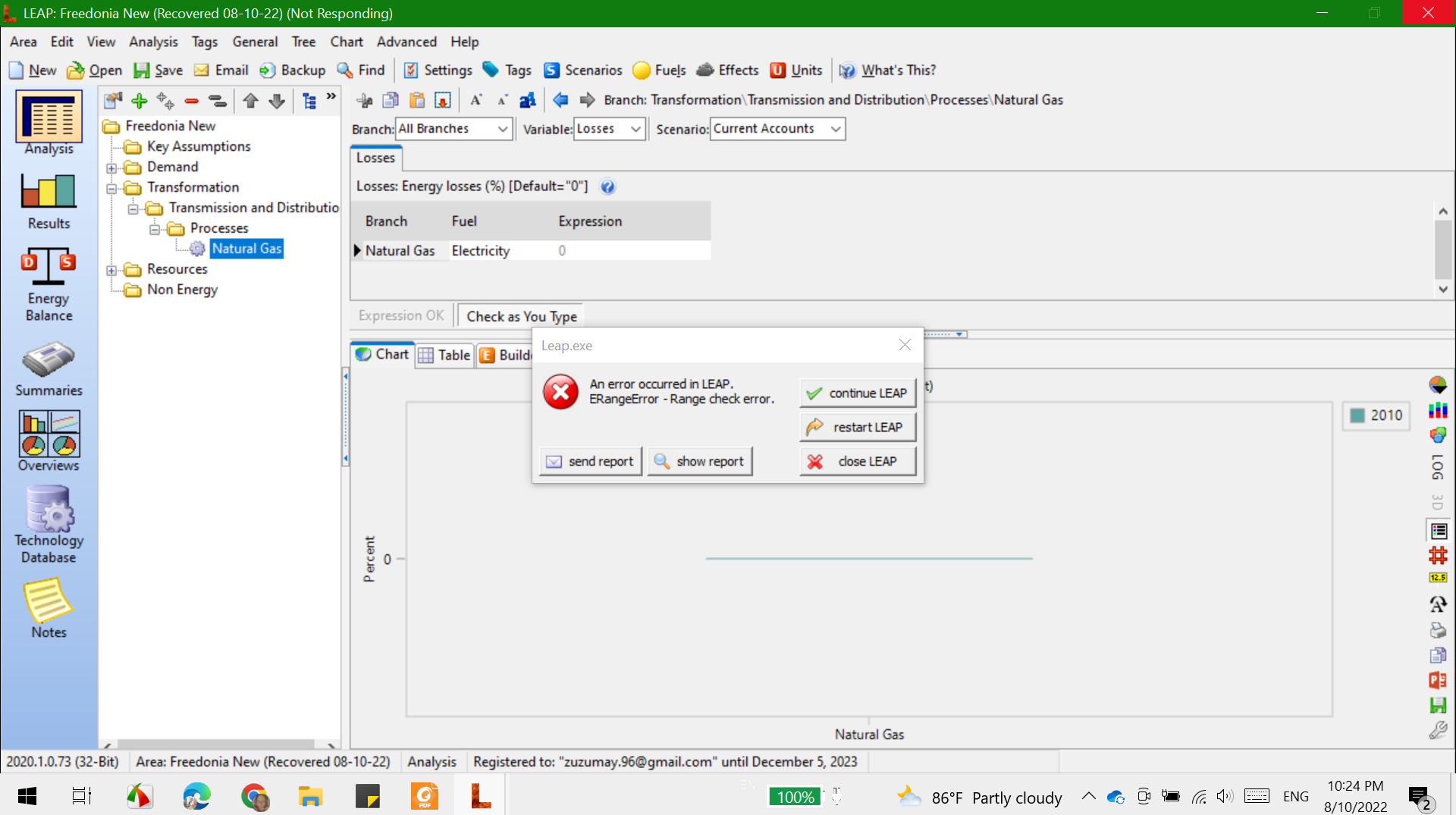Collapse the Transformation tree node
The width and height of the screenshot is (1456, 815).
111,188
